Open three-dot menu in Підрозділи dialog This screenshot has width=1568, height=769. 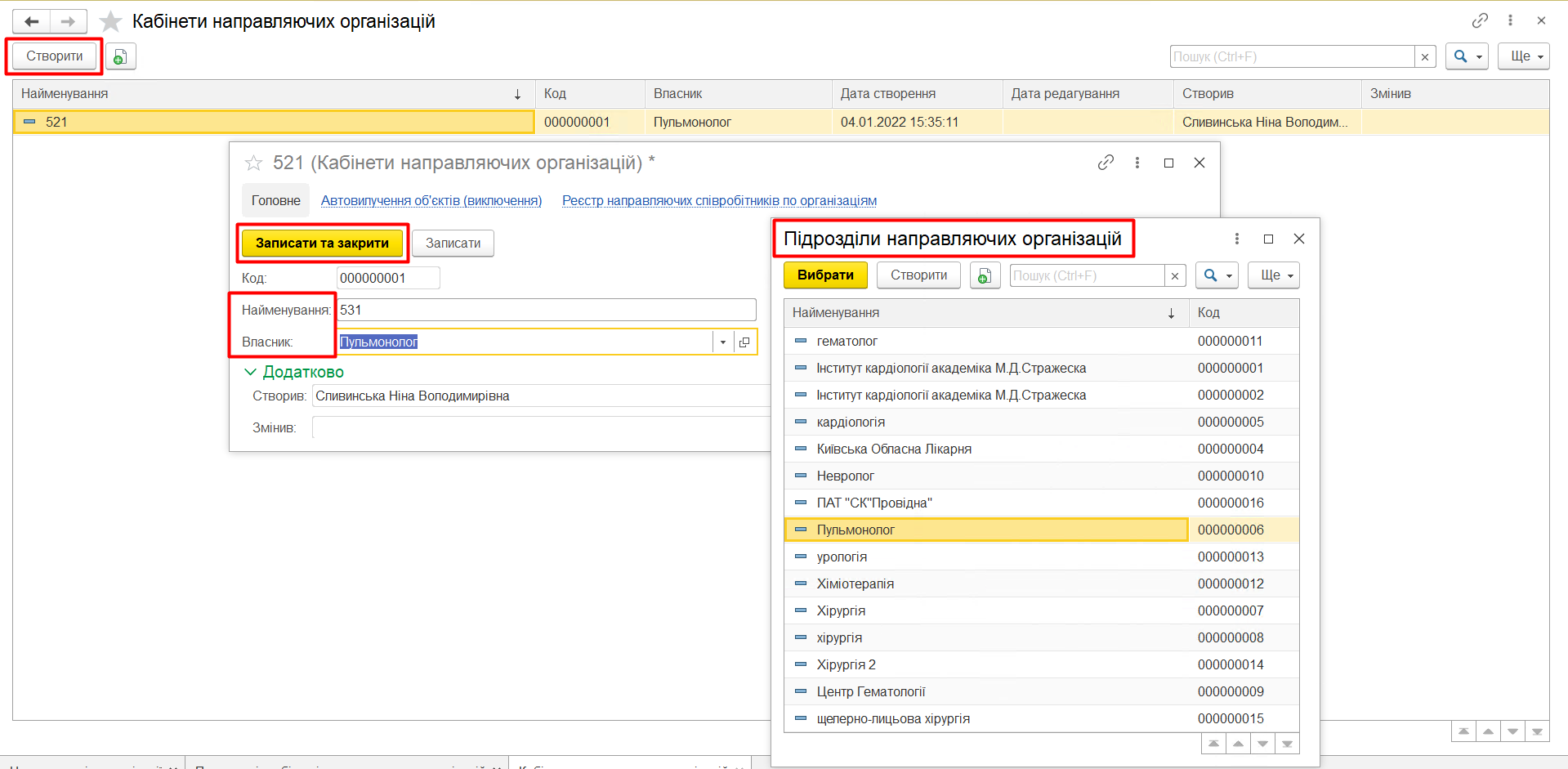1236,239
